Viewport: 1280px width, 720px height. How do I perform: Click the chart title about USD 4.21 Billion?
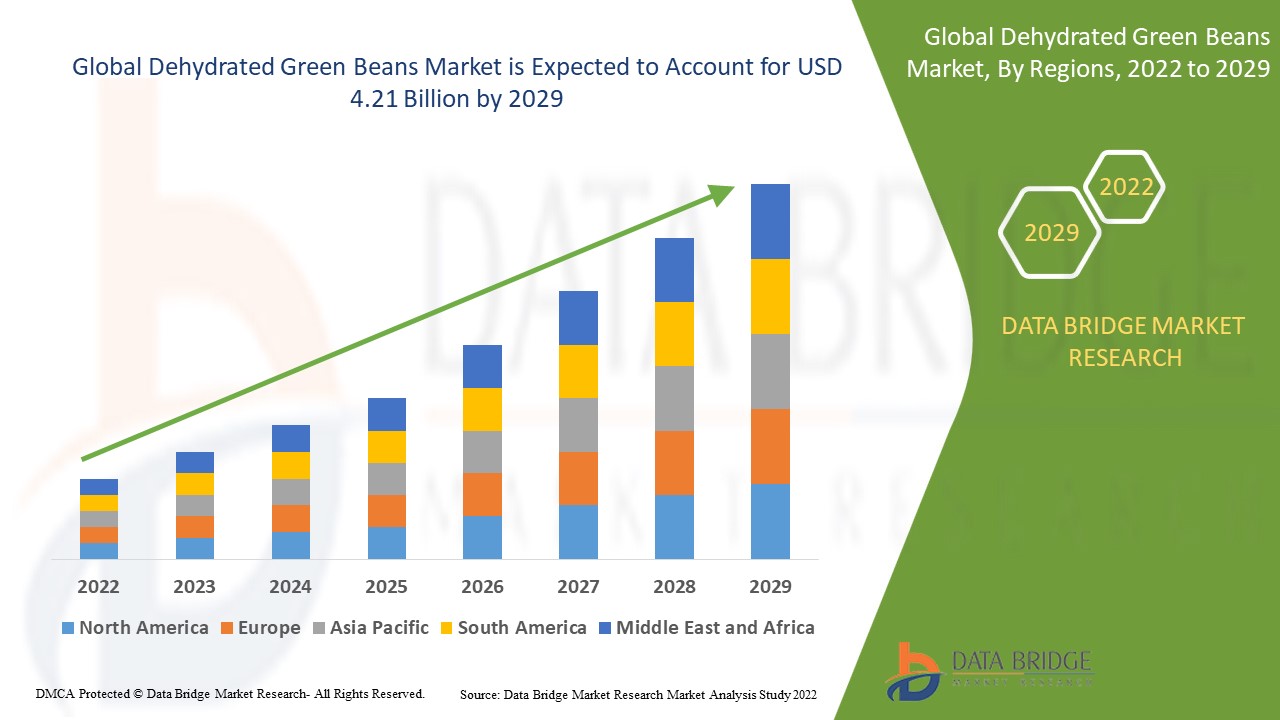pyautogui.click(x=457, y=83)
